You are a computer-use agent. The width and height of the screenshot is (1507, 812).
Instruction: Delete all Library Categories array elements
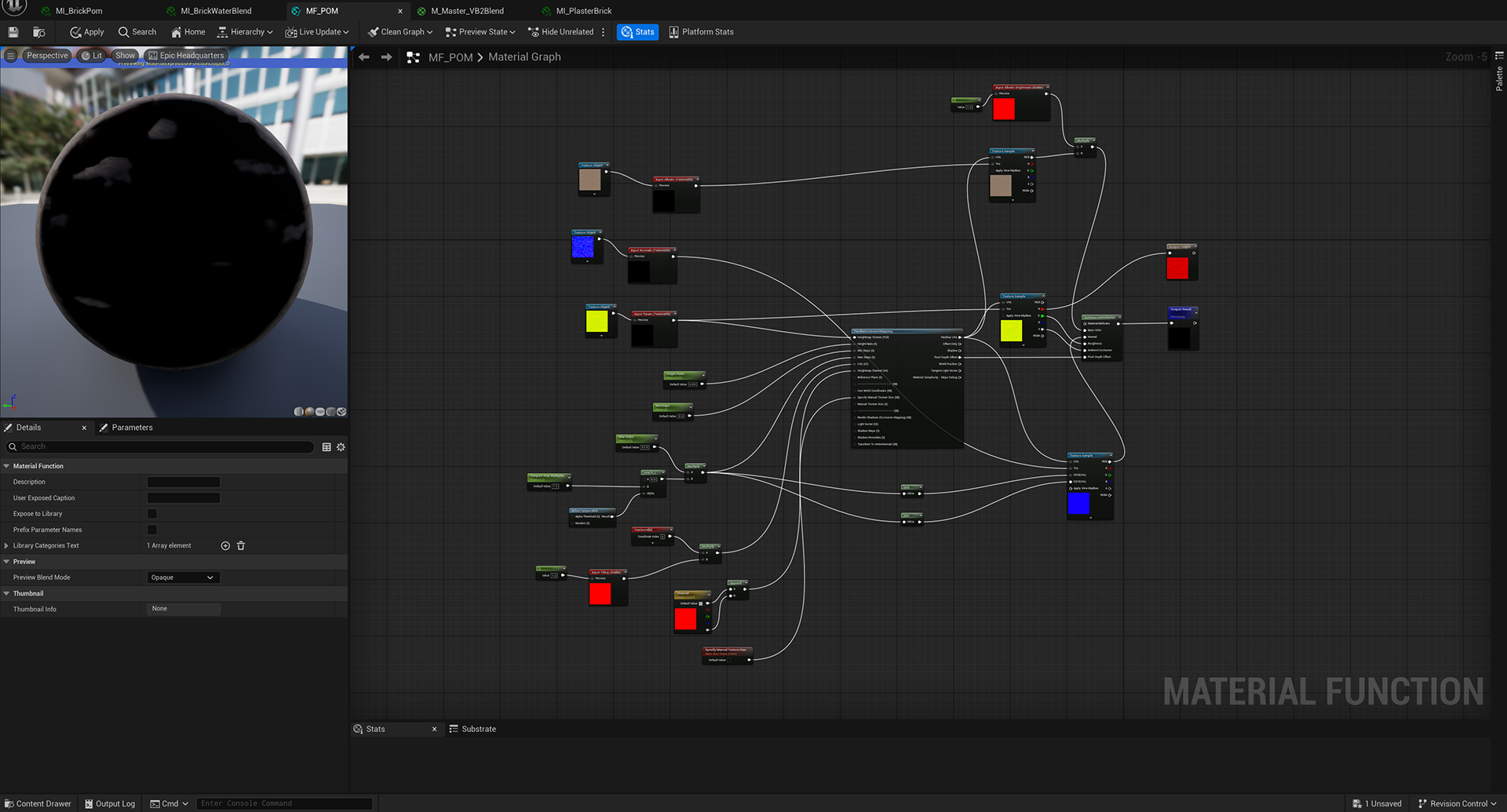click(241, 546)
